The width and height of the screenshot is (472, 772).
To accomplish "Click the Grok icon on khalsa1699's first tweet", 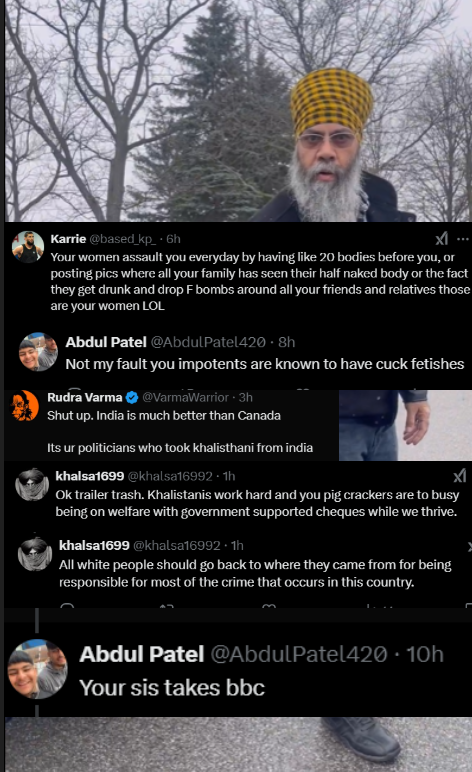I will [x=459, y=476].
